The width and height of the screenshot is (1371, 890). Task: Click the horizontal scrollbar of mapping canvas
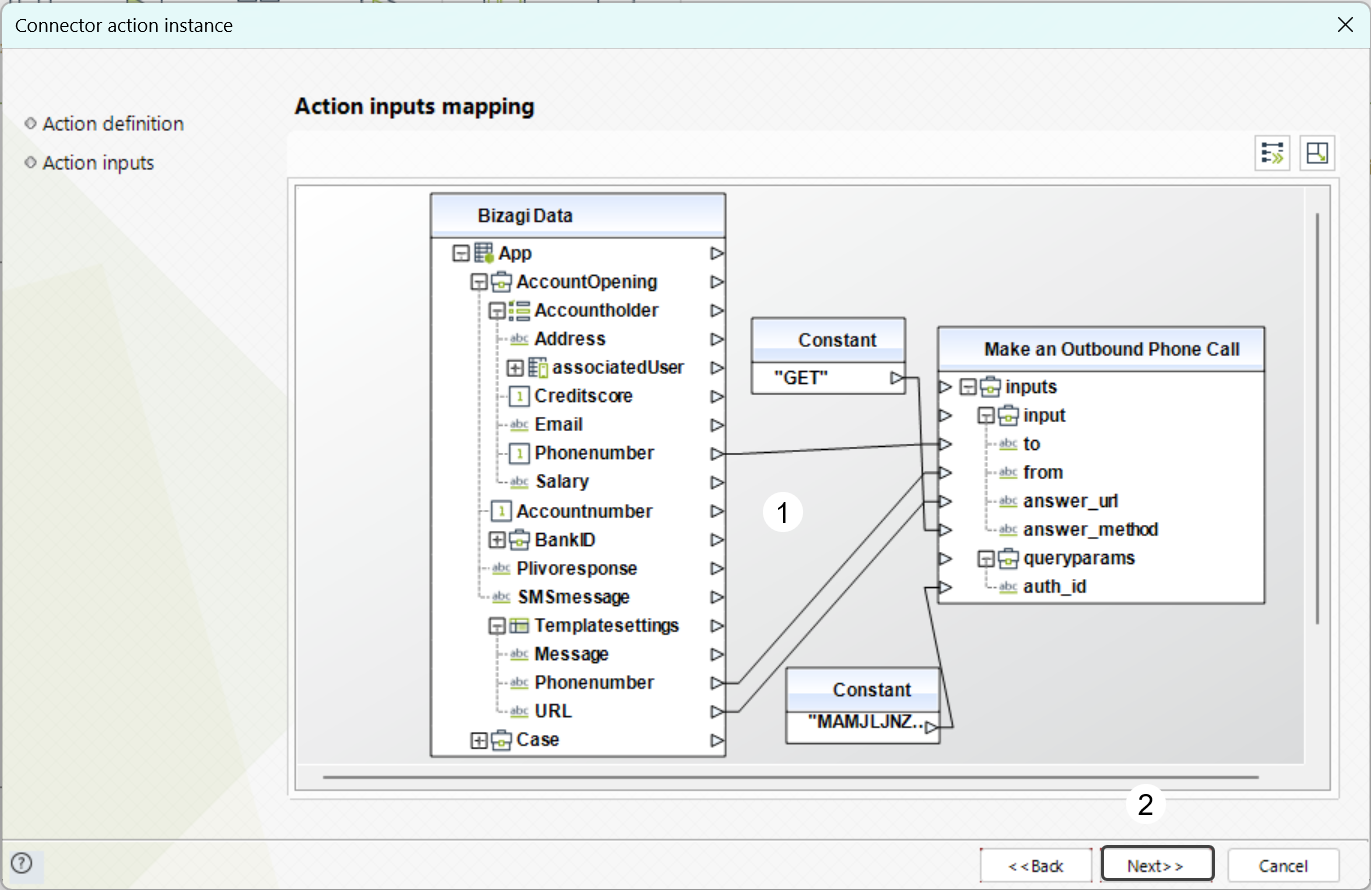pos(791,776)
